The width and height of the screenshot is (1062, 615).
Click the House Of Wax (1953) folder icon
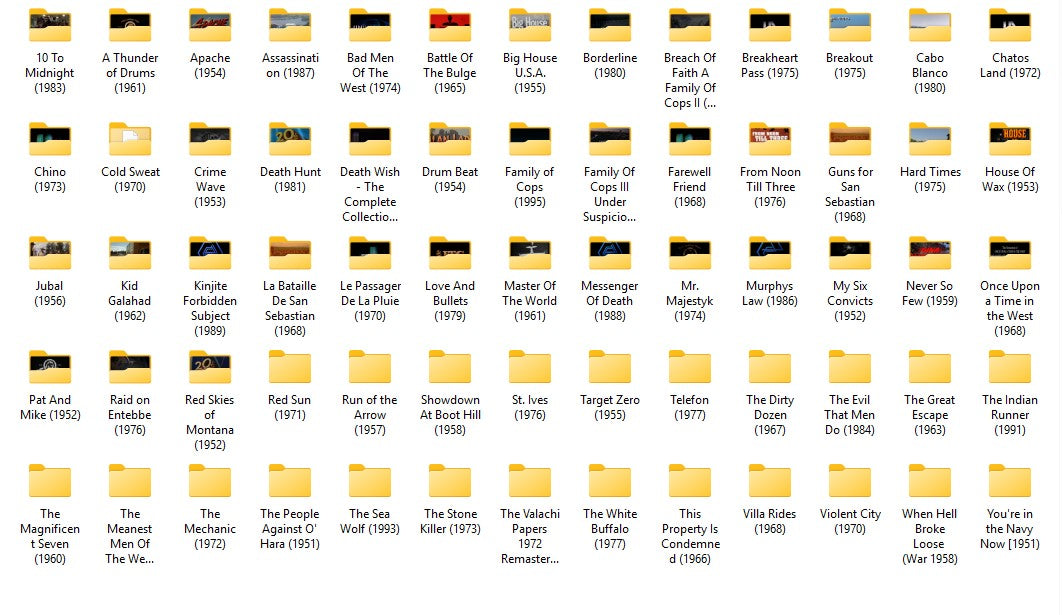click(x=1010, y=140)
